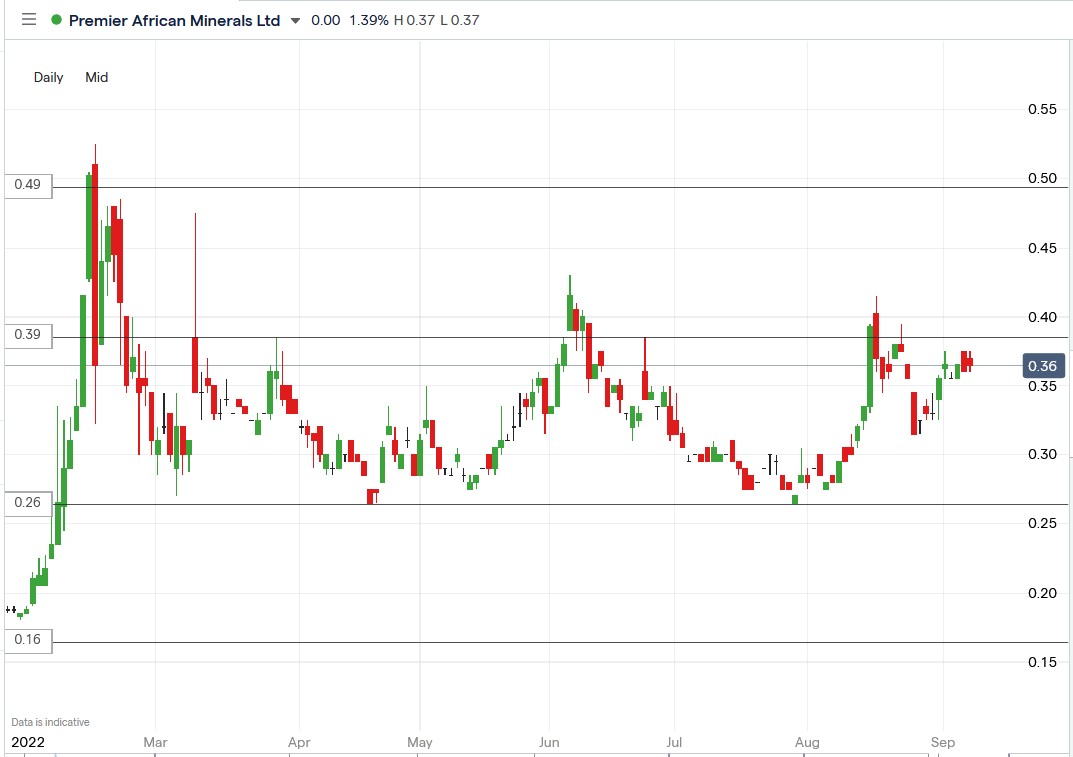Select the blue 0.36 current price badge
This screenshot has height=757, width=1073.
1043,366
